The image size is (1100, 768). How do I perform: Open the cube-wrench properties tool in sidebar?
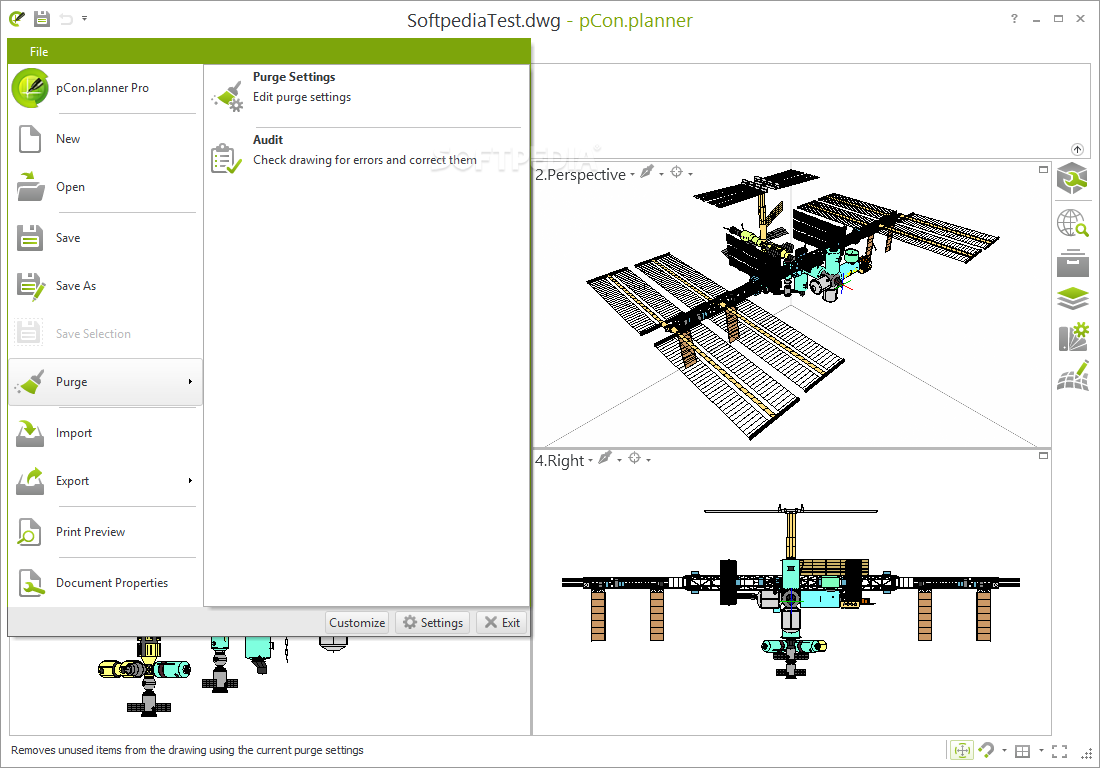tap(1072, 178)
